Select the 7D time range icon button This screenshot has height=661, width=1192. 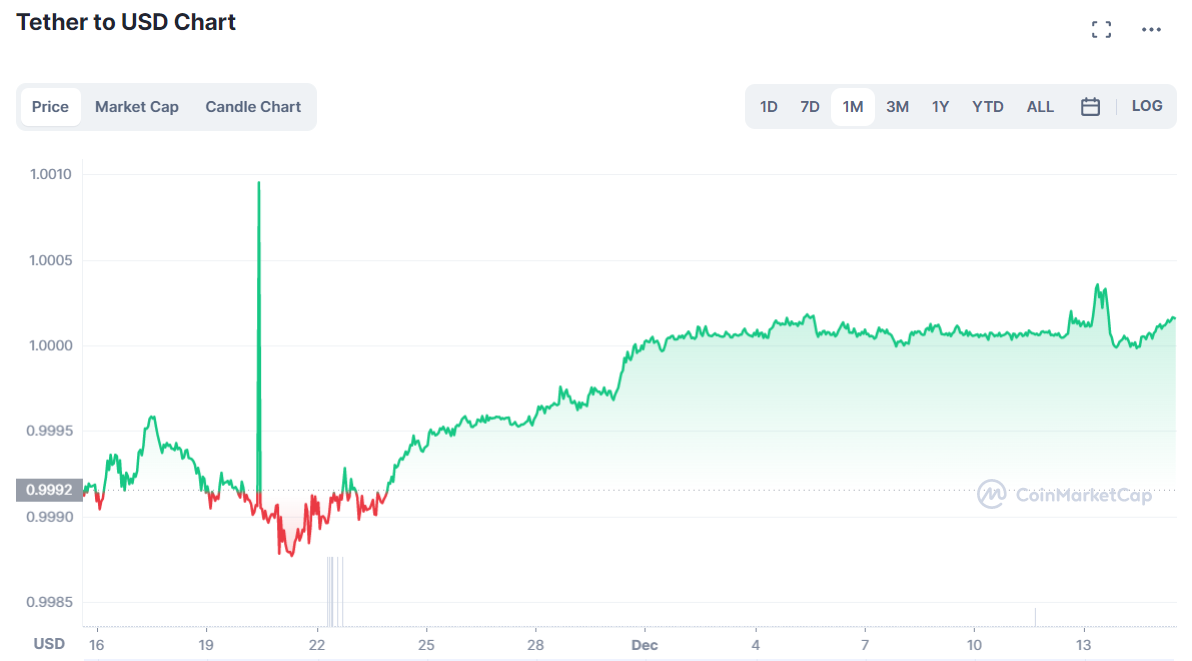(x=809, y=105)
